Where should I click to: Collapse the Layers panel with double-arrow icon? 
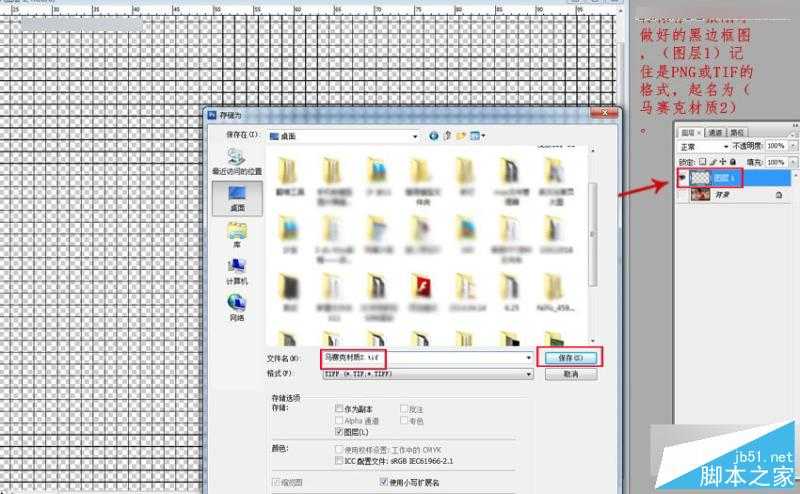pos(796,125)
